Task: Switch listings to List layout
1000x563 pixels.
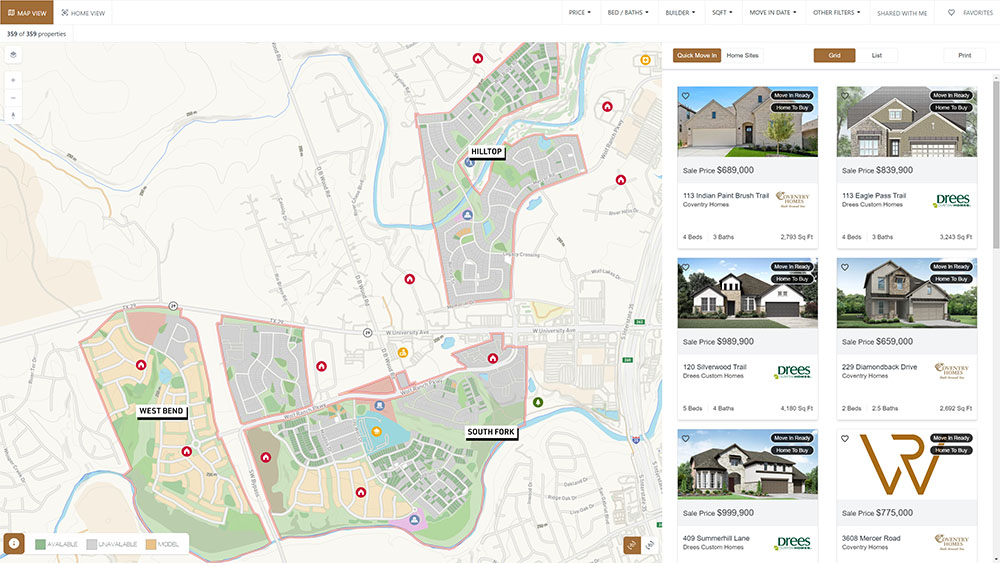Action: (x=877, y=55)
